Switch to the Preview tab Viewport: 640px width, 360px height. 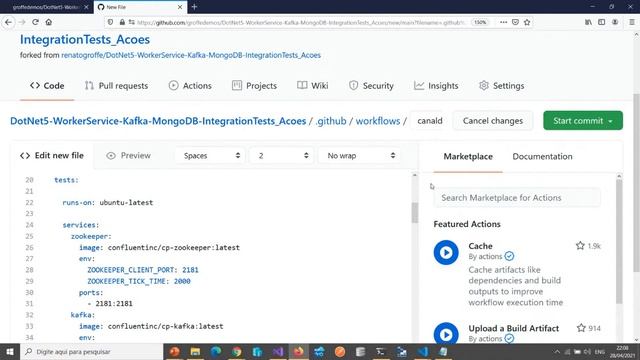129,156
